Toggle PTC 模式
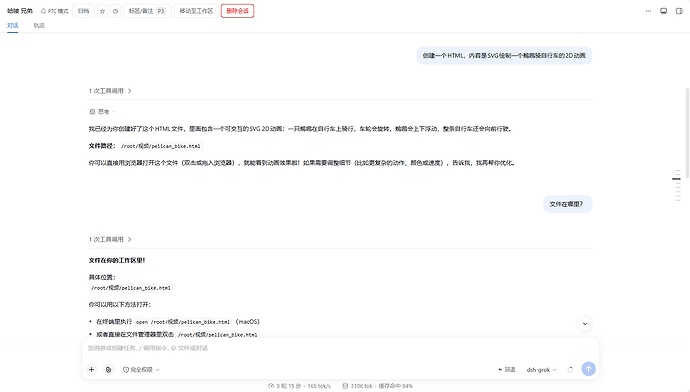This screenshot has width=690, height=392. tap(55, 11)
